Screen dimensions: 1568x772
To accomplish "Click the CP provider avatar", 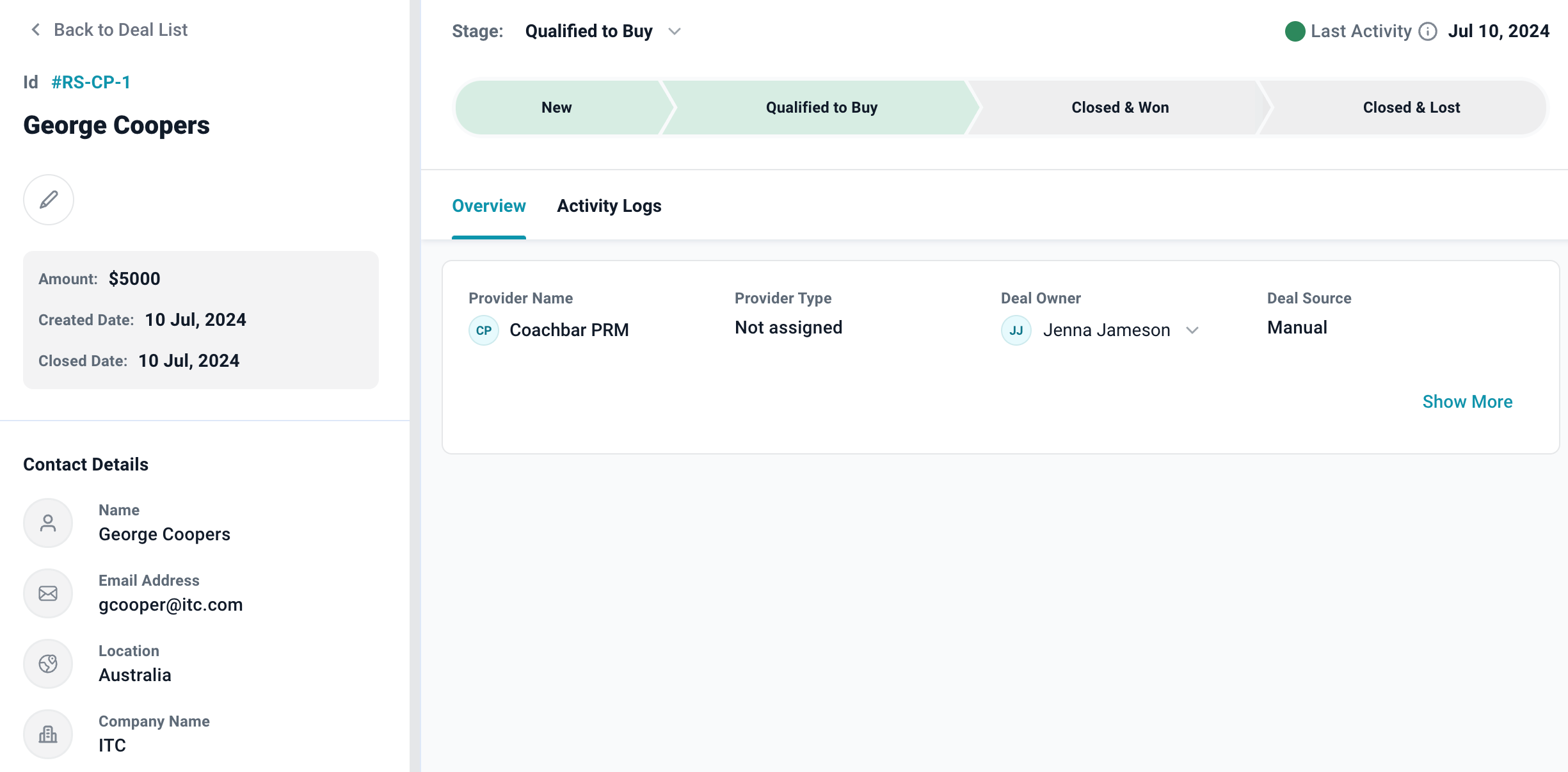I will 484,330.
